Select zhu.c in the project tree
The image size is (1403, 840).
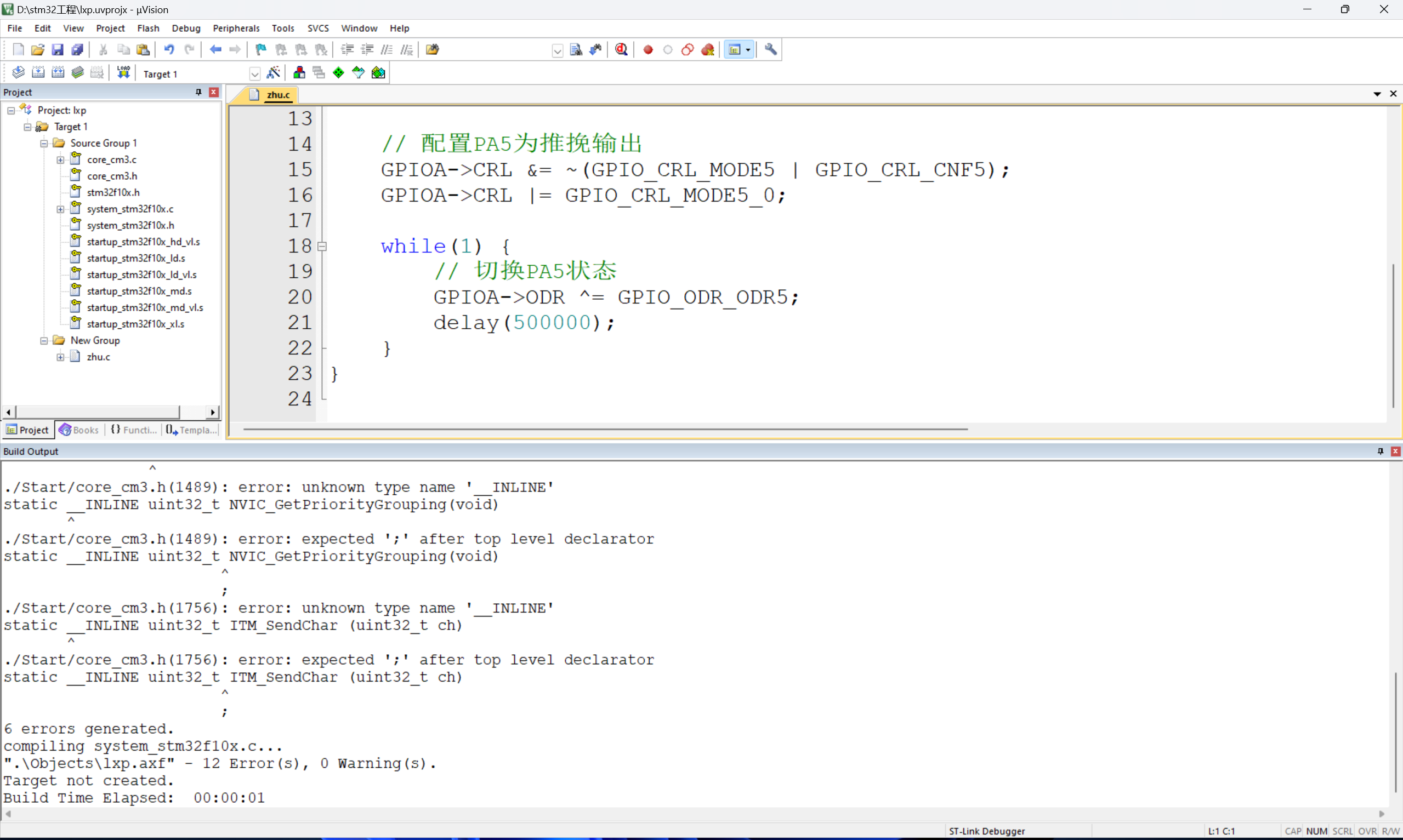98,357
